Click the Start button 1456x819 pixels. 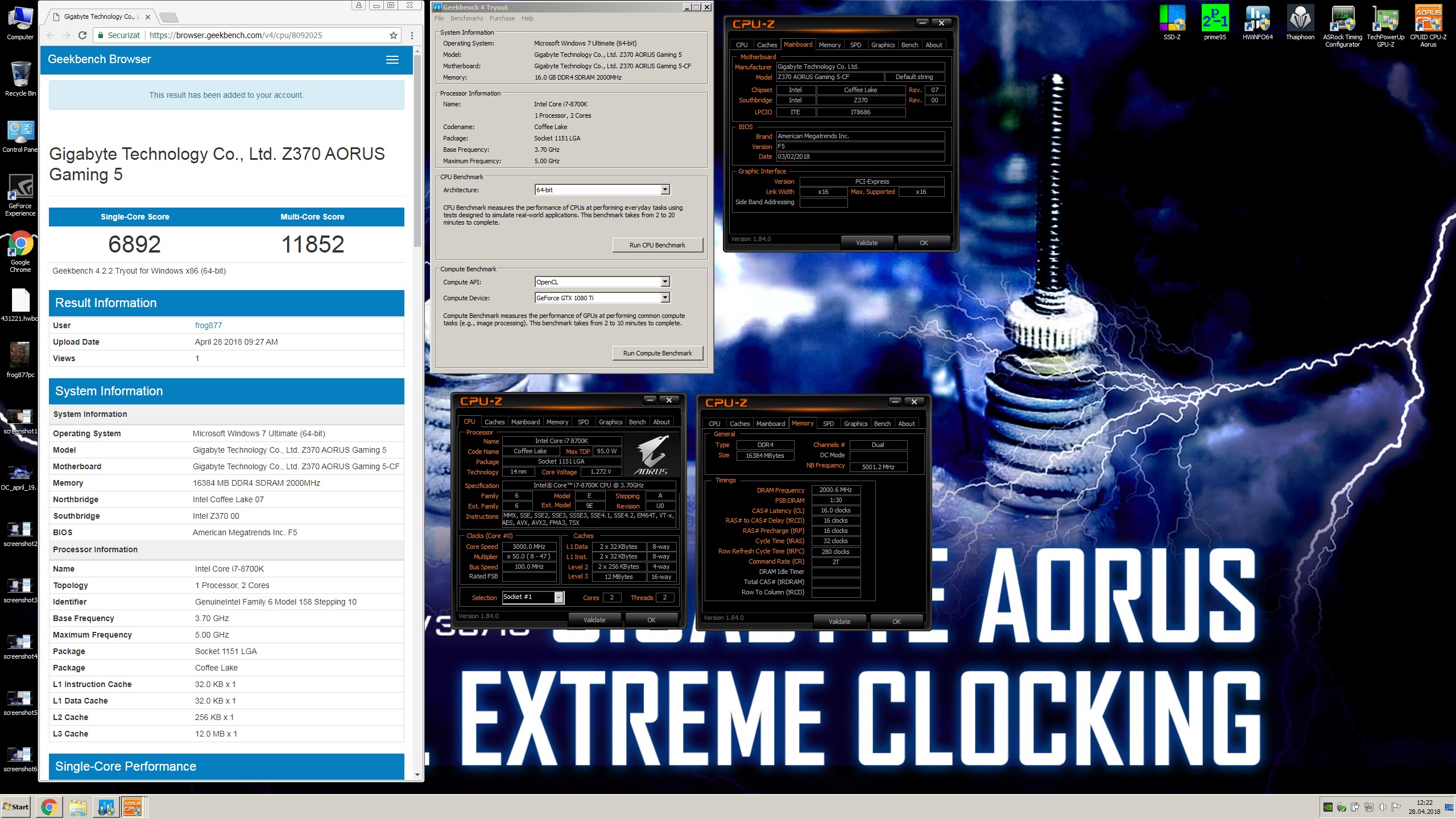[16, 807]
